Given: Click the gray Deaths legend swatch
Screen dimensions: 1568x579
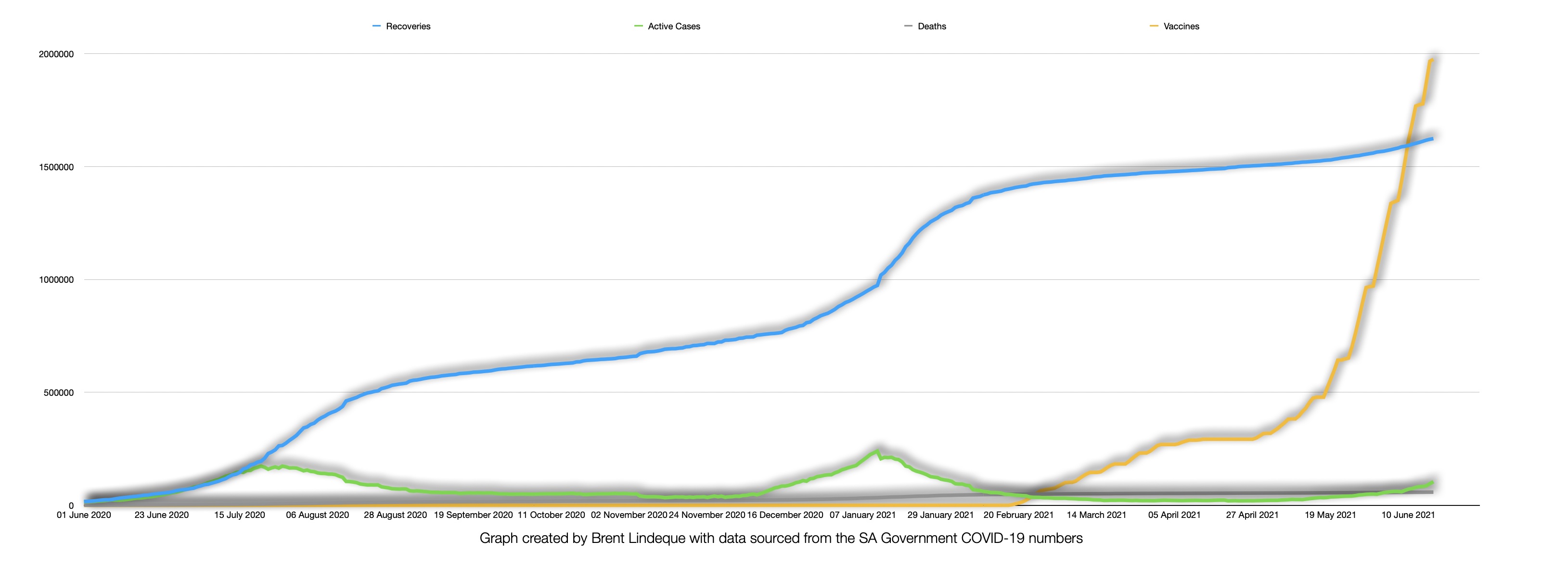Looking at the screenshot, I should [908, 26].
